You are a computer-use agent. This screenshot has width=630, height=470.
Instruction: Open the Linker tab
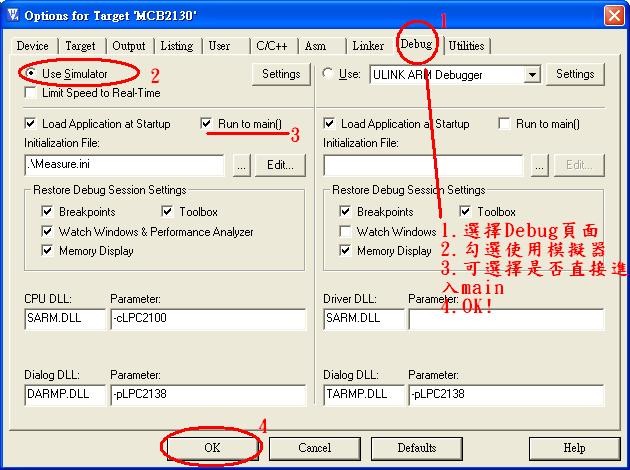click(x=368, y=46)
